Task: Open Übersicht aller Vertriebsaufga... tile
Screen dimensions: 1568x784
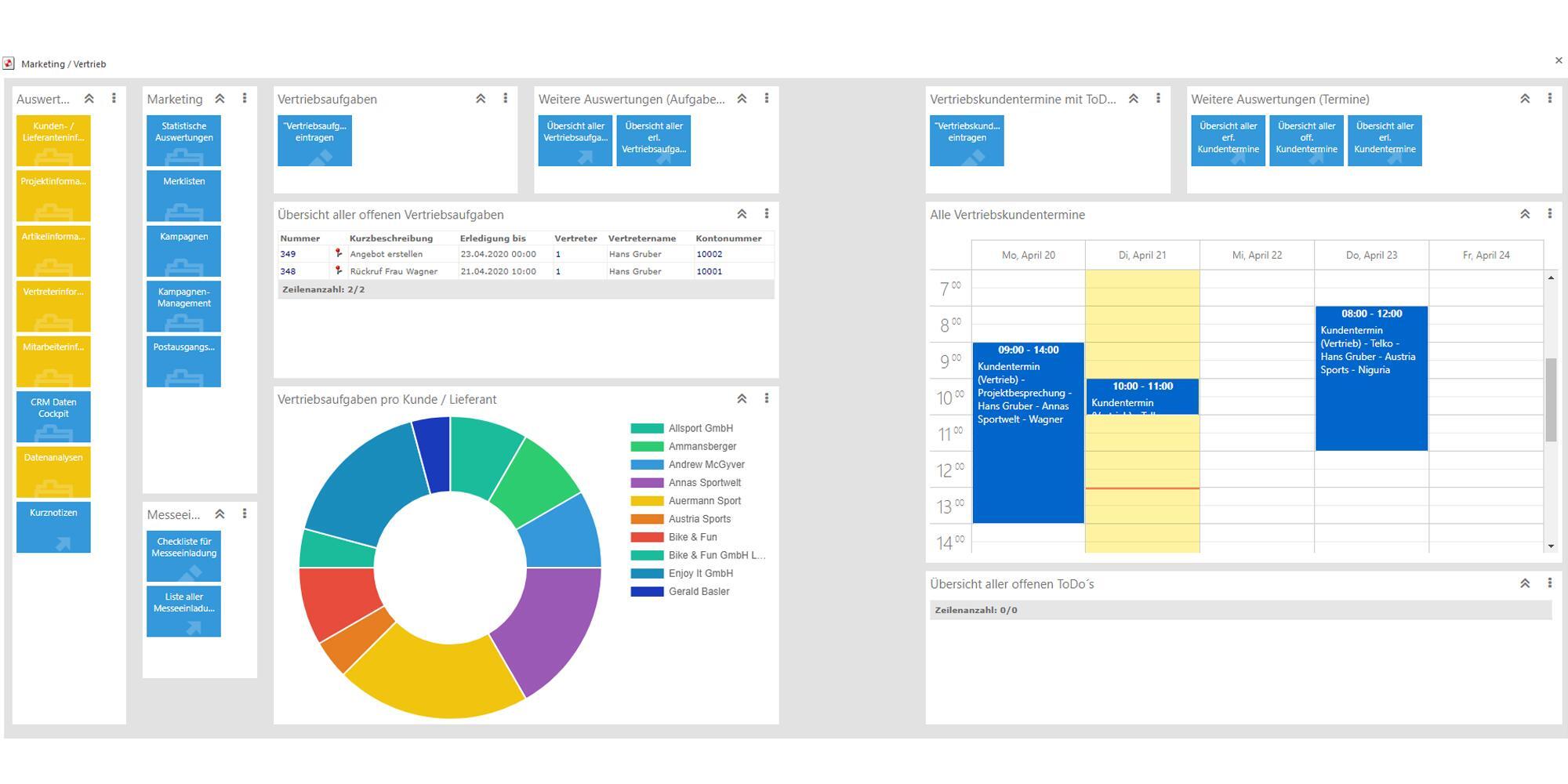Action: (575, 140)
